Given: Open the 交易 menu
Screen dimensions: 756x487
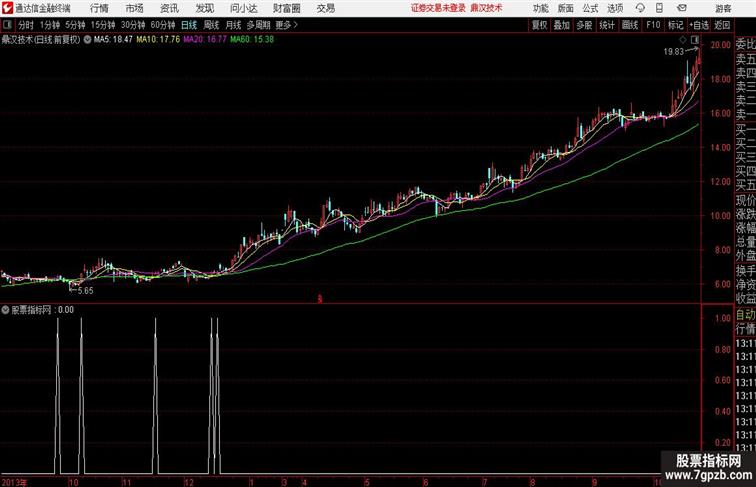Looking at the screenshot, I should 325,8.
